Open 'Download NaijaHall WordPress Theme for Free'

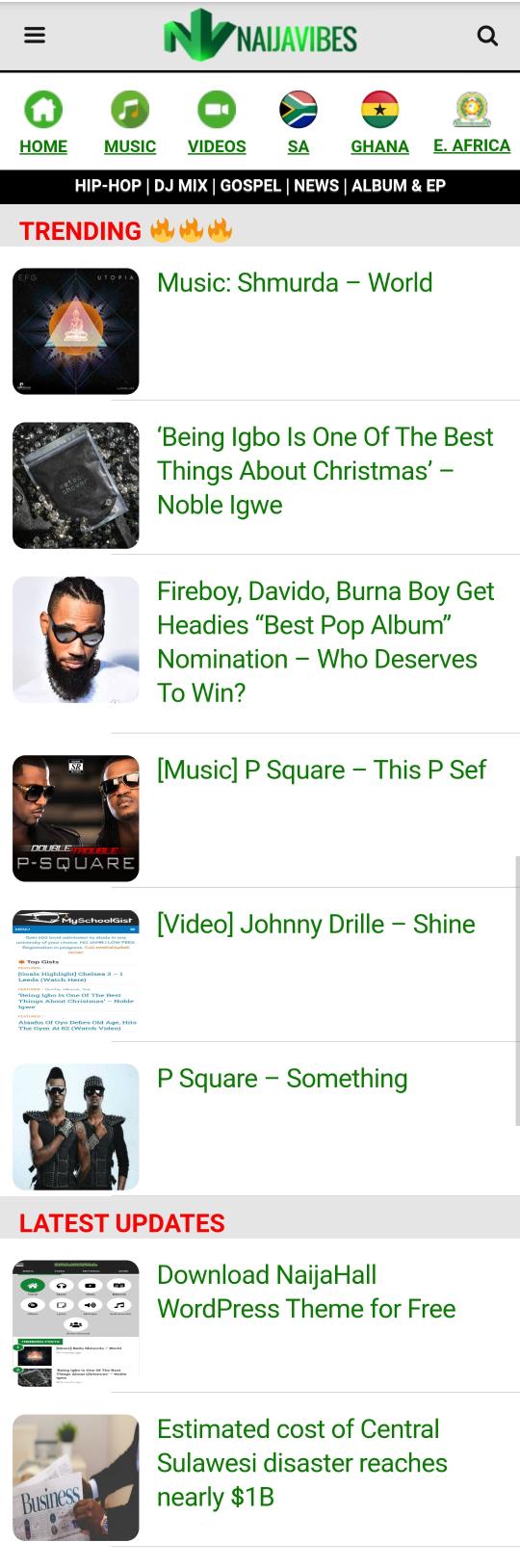(306, 1292)
